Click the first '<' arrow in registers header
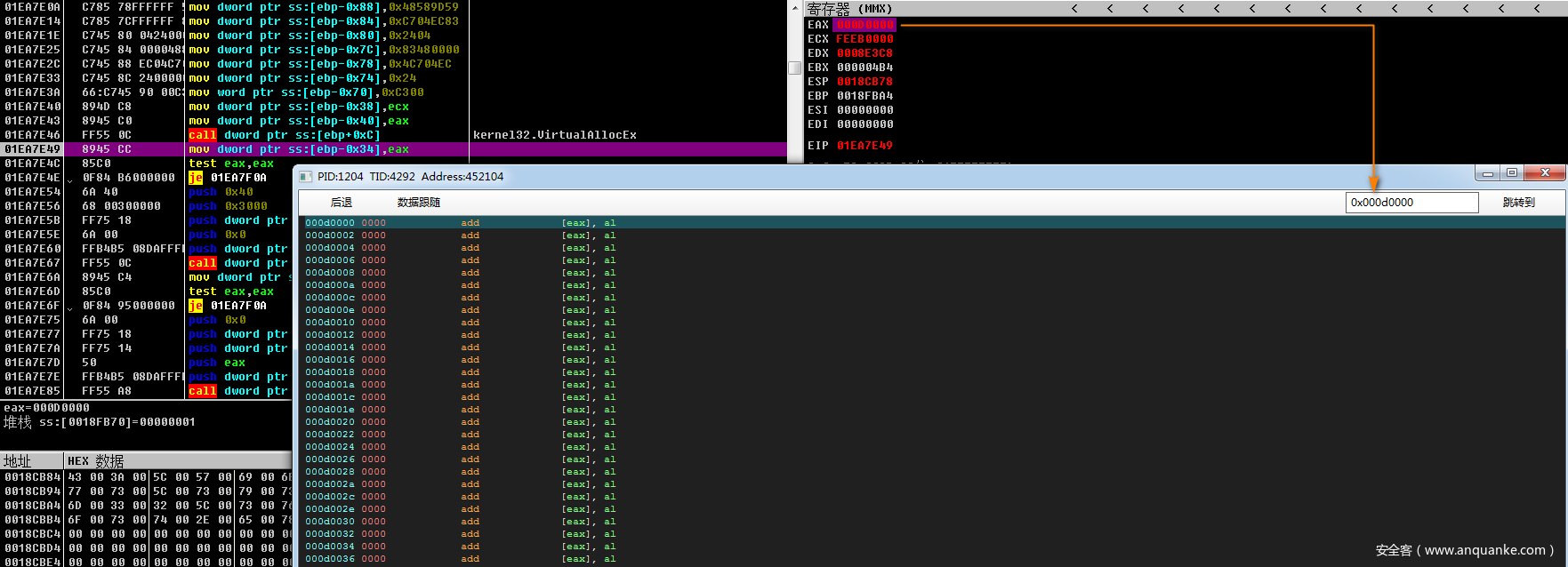 pos(1074,9)
